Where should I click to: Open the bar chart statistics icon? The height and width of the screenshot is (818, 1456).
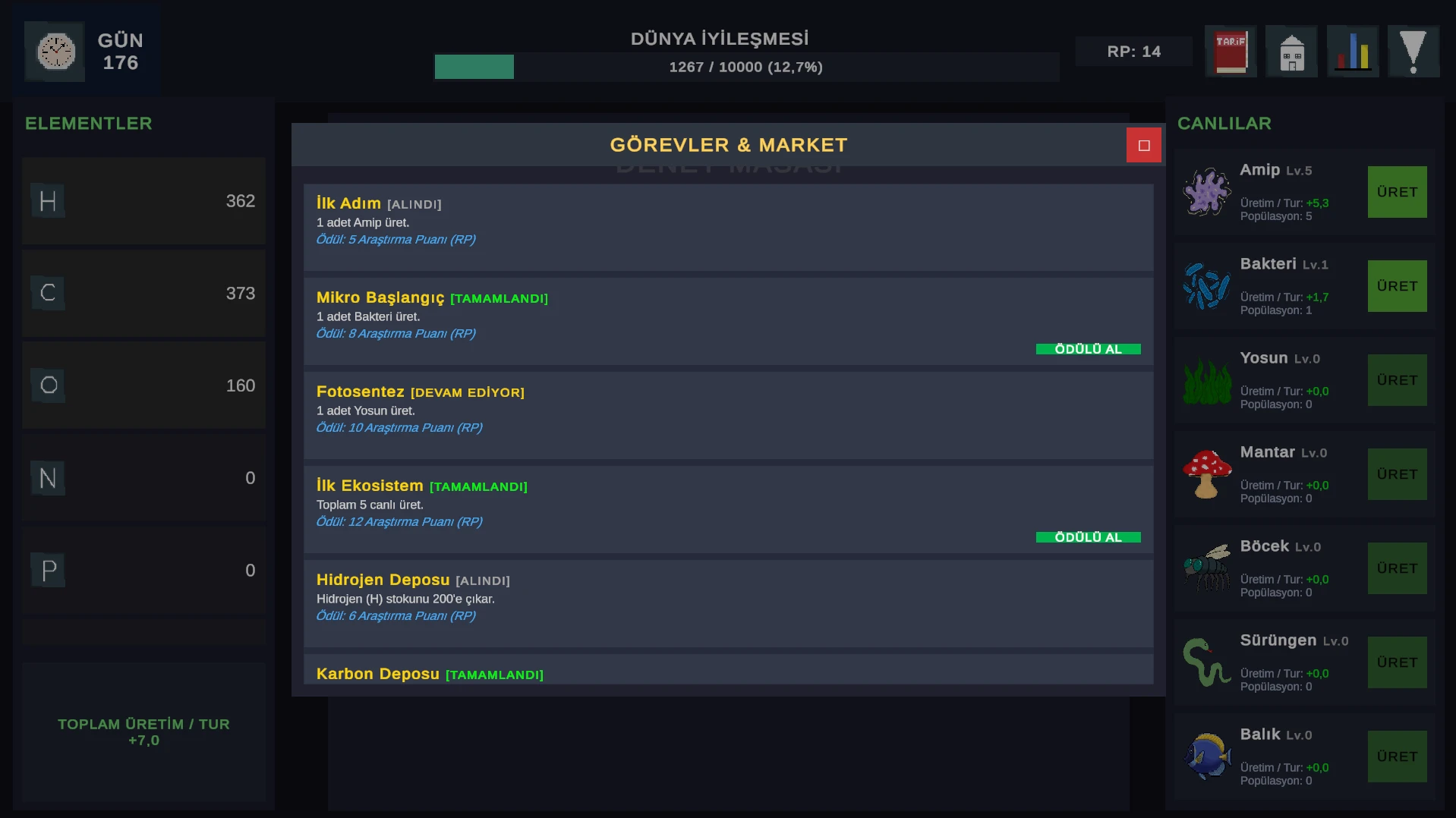[1352, 52]
